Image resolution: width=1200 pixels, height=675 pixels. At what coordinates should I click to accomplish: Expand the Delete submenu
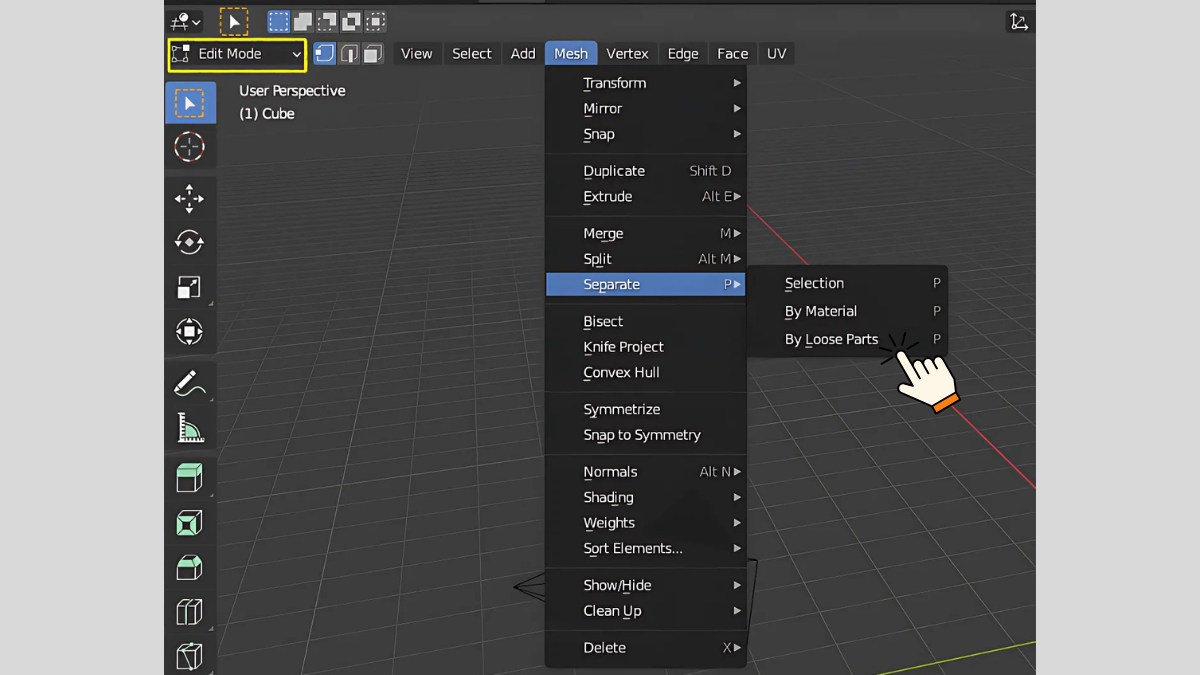point(646,648)
